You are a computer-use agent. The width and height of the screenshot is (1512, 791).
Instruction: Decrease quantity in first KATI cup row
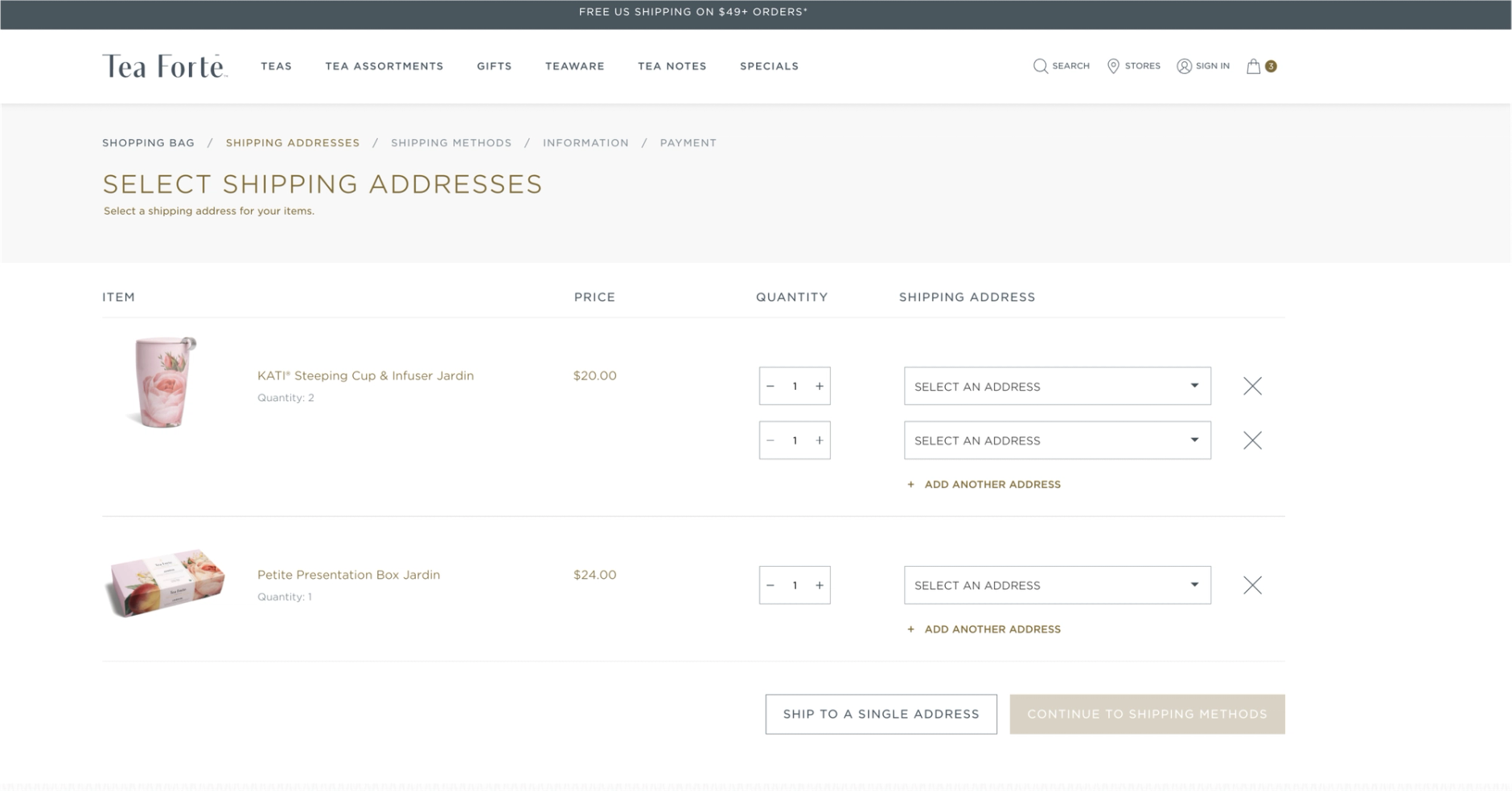tap(770, 386)
